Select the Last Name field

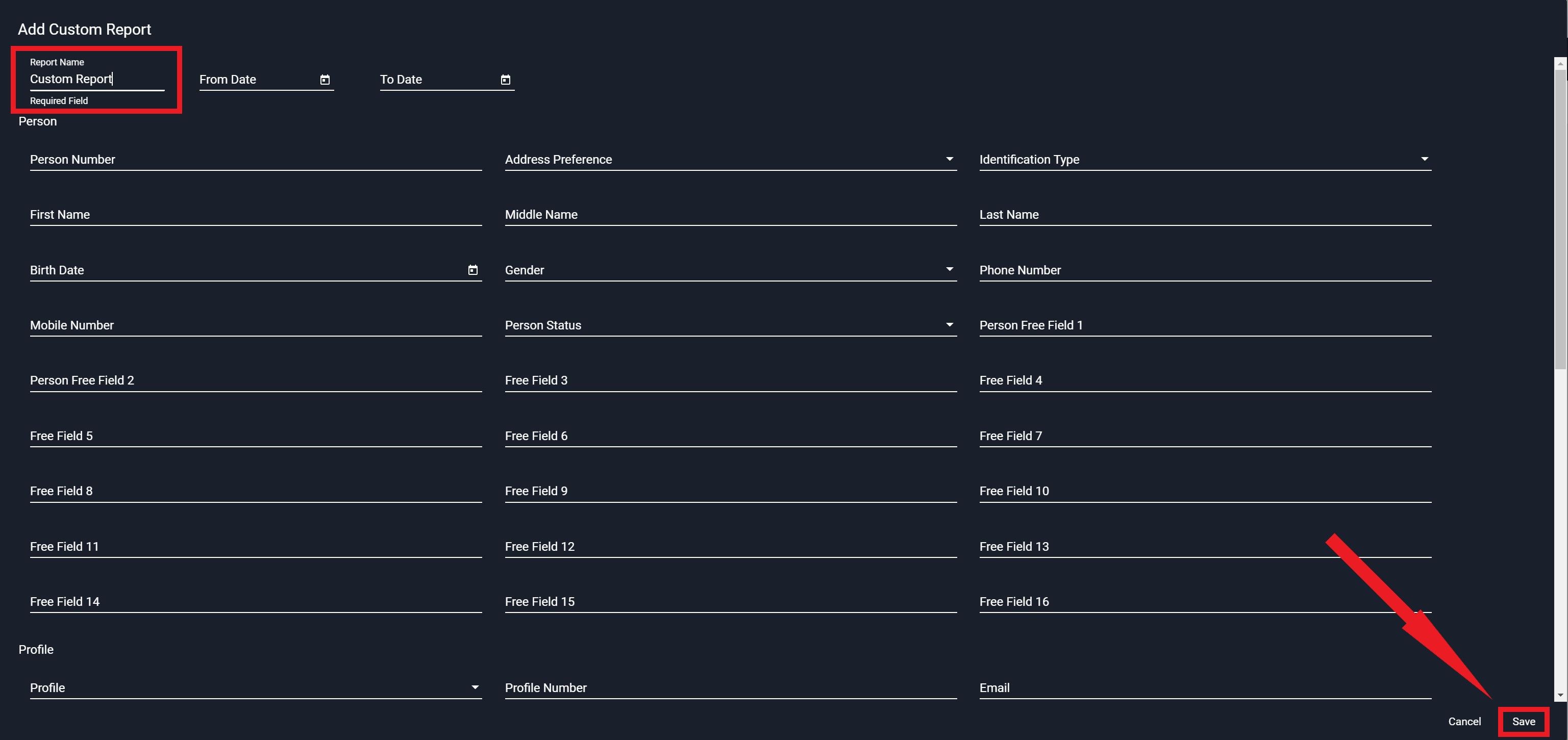1205,215
